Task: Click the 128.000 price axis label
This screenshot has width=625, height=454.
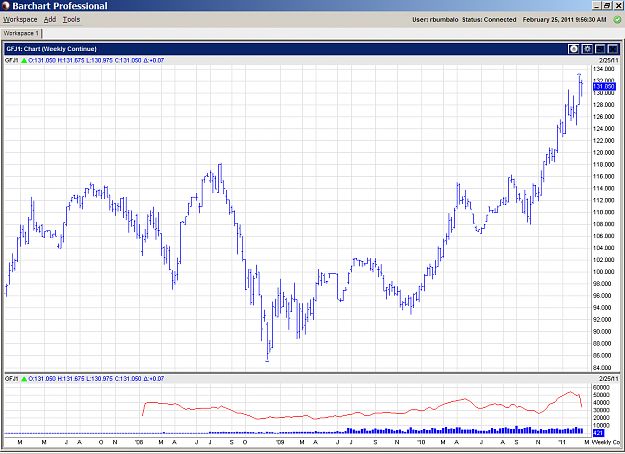Action: [603, 105]
